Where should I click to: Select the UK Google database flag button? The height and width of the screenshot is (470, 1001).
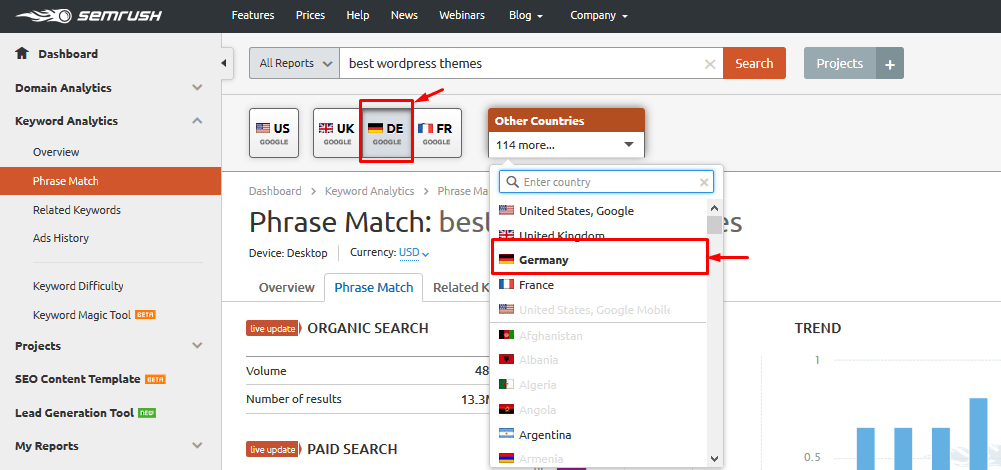(x=337, y=133)
